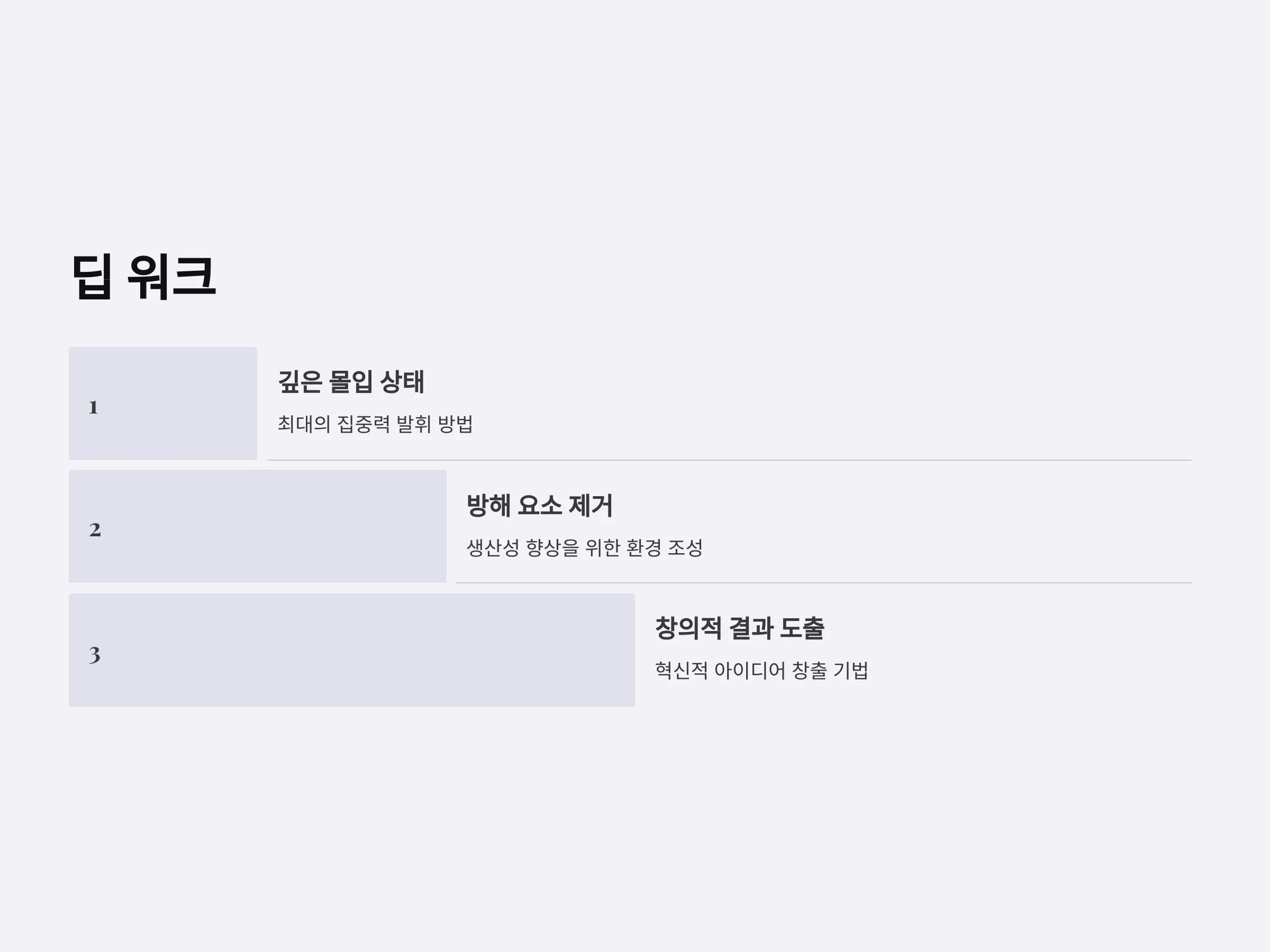Select the heading 창의적 결과 도출
Image resolution: width=1270 pixels, height=952 pixels.
pos(739,628)
